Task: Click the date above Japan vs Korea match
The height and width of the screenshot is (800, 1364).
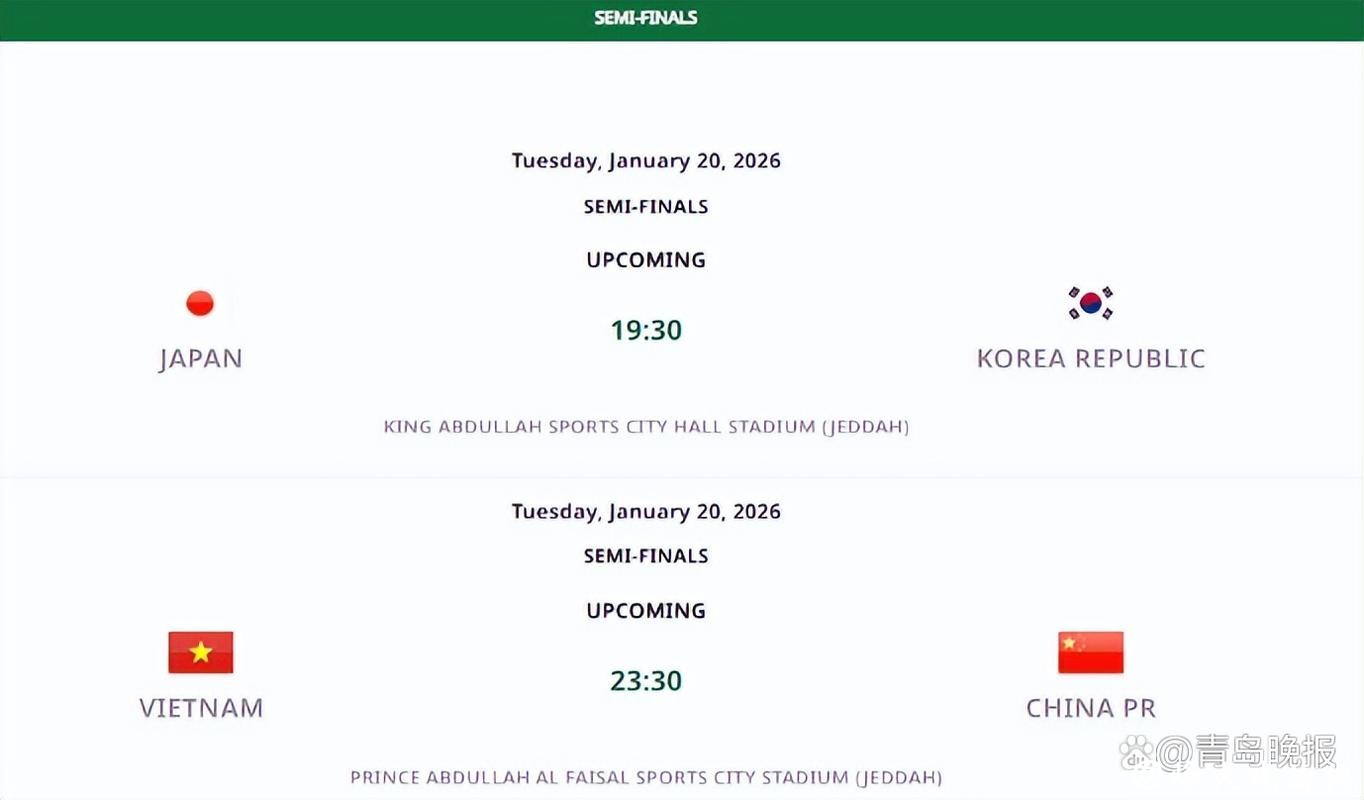Action: coord(646,161)
